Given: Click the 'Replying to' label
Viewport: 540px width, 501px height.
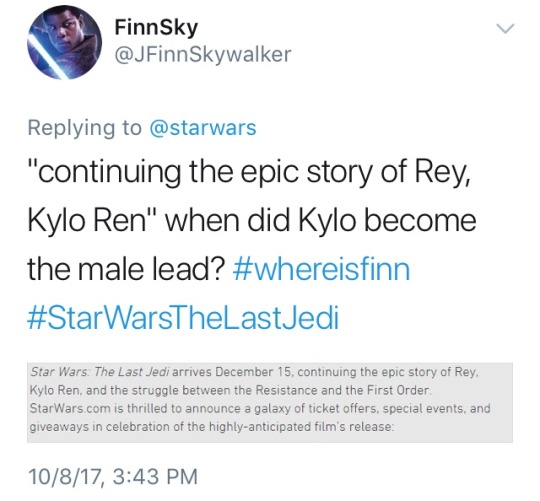Looking at the screenshot, I should 85,128.
